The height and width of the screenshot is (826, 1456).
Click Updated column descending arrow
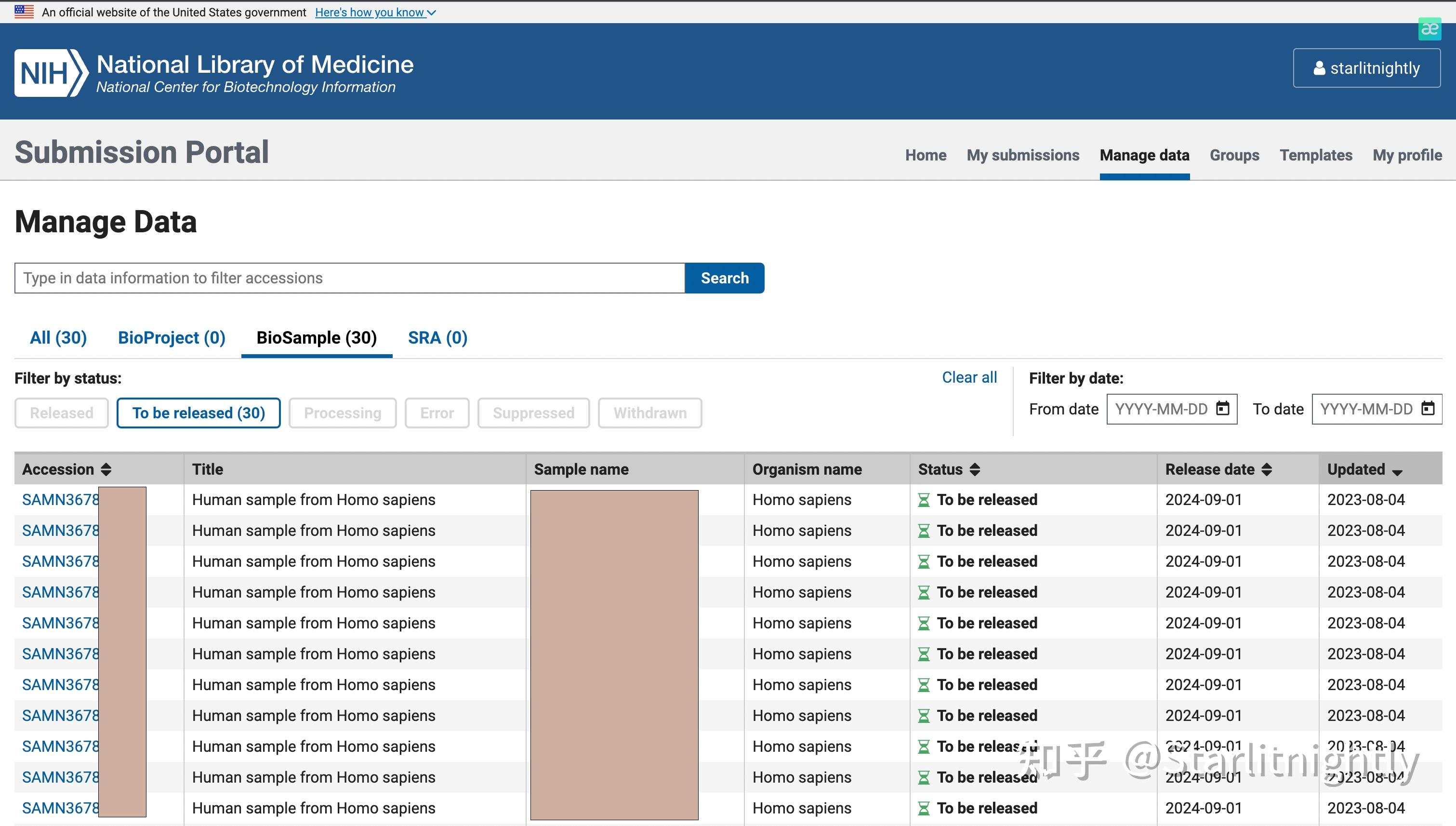(x=1396, y=472)
